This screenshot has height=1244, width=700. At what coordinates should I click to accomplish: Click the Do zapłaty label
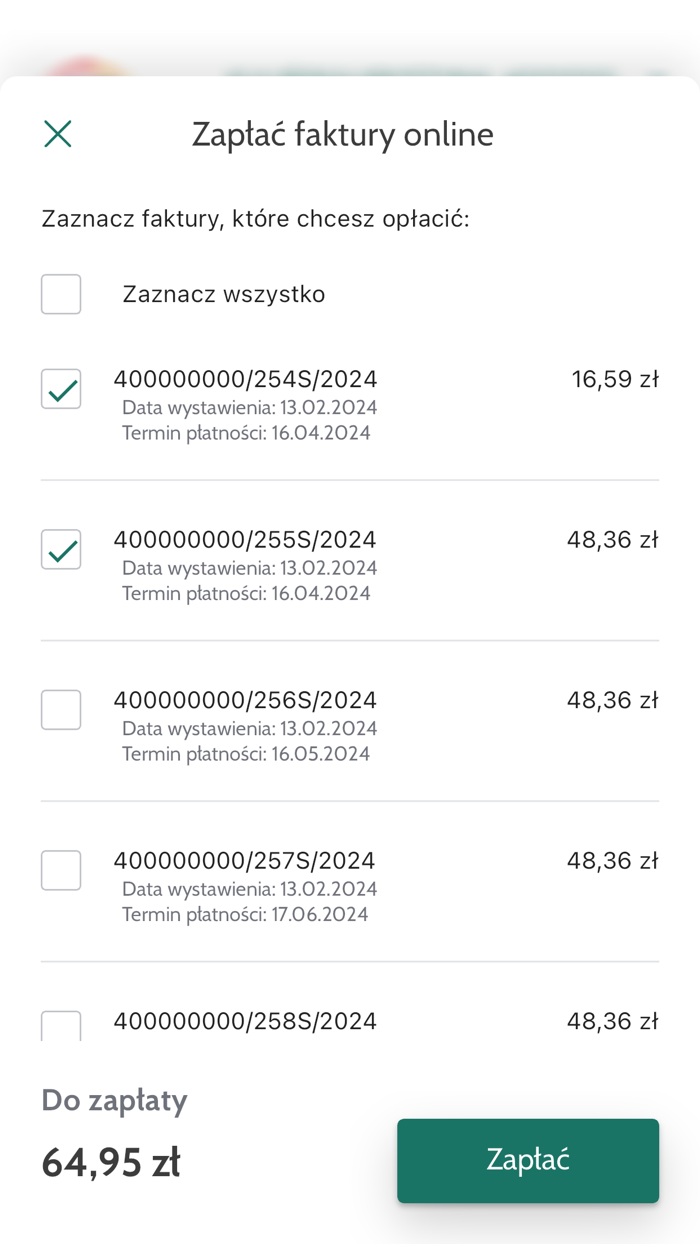(113, 1100)
